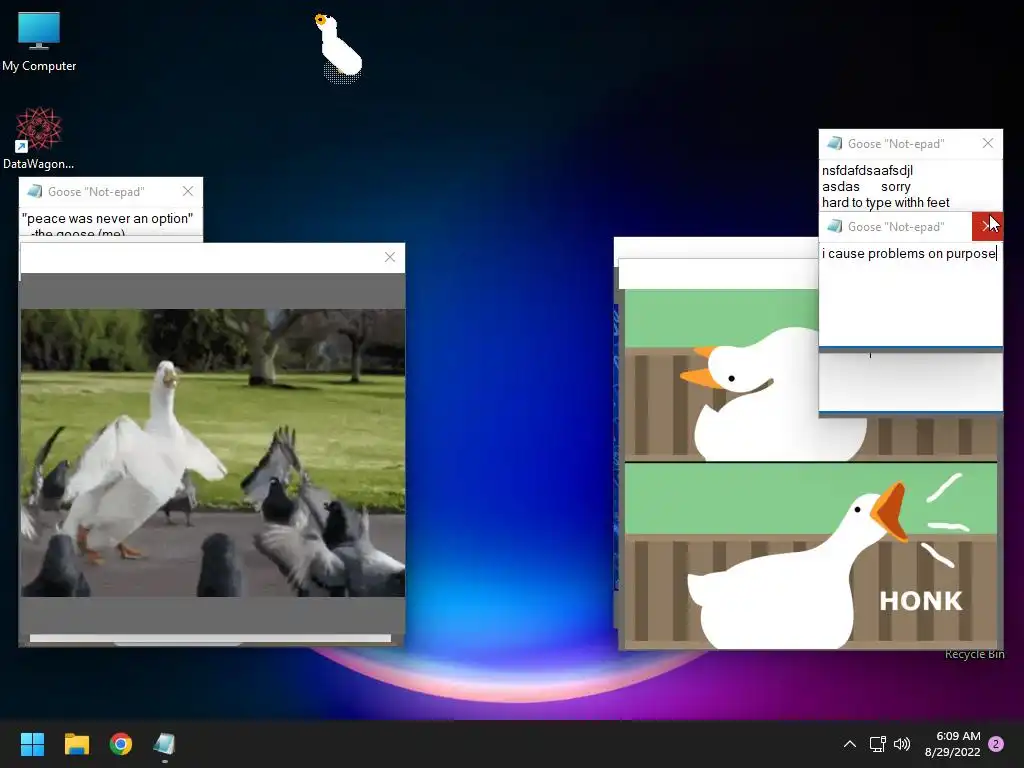The image size is (1024, 768).
Task: Click the white goose walking on the desktop
Action: click(339, 48)
